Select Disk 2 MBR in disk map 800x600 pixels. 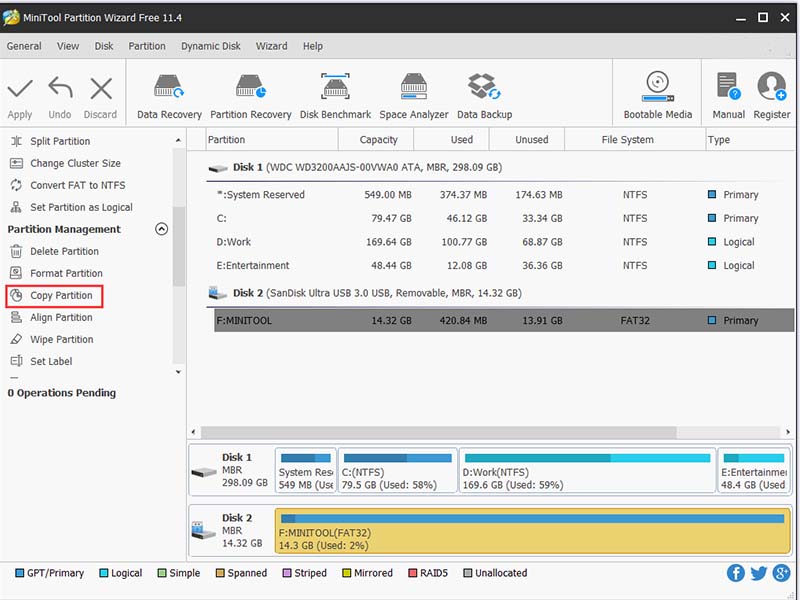[x=231, y=531]
